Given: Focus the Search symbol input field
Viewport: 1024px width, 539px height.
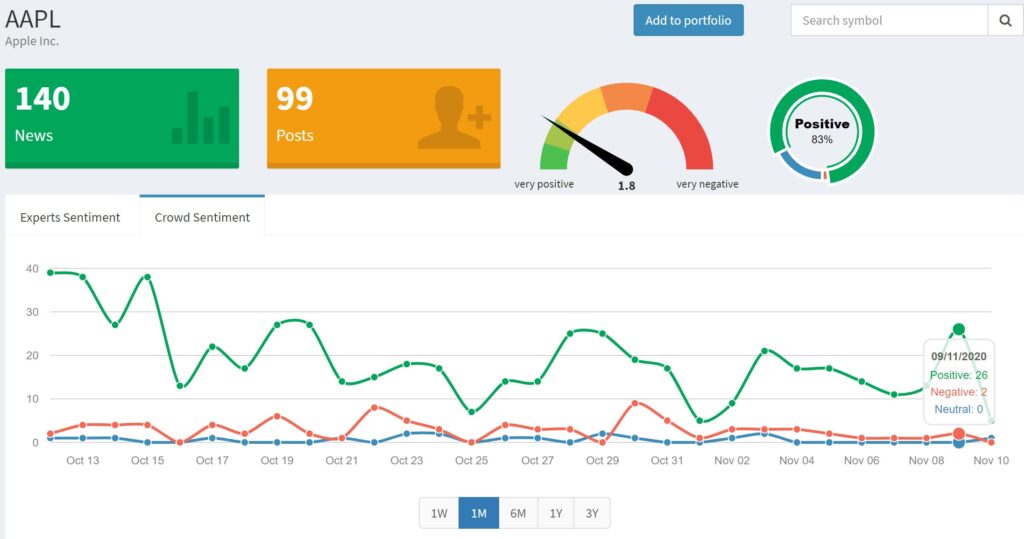Looking at the screenshot, I should 889,20.
